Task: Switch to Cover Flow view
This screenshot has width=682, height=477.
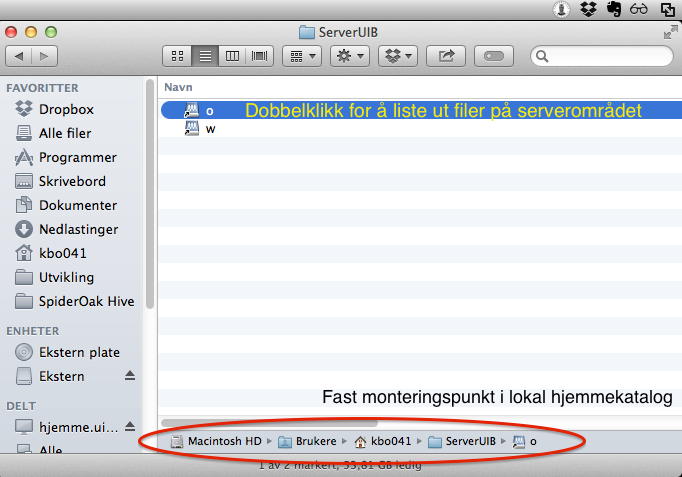Action: [x=259, y=56]
